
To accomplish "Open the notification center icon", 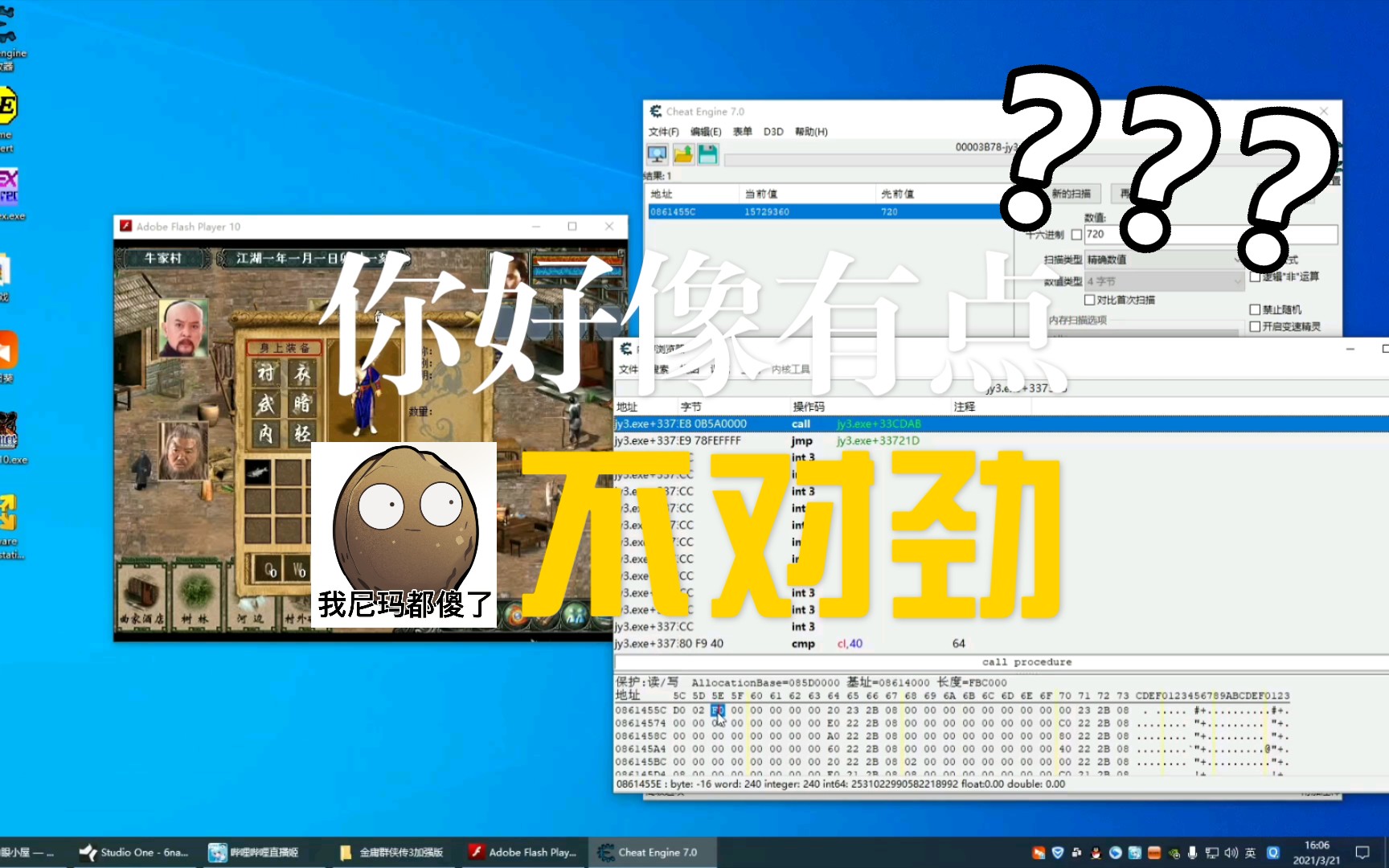I will (1362, 853).
